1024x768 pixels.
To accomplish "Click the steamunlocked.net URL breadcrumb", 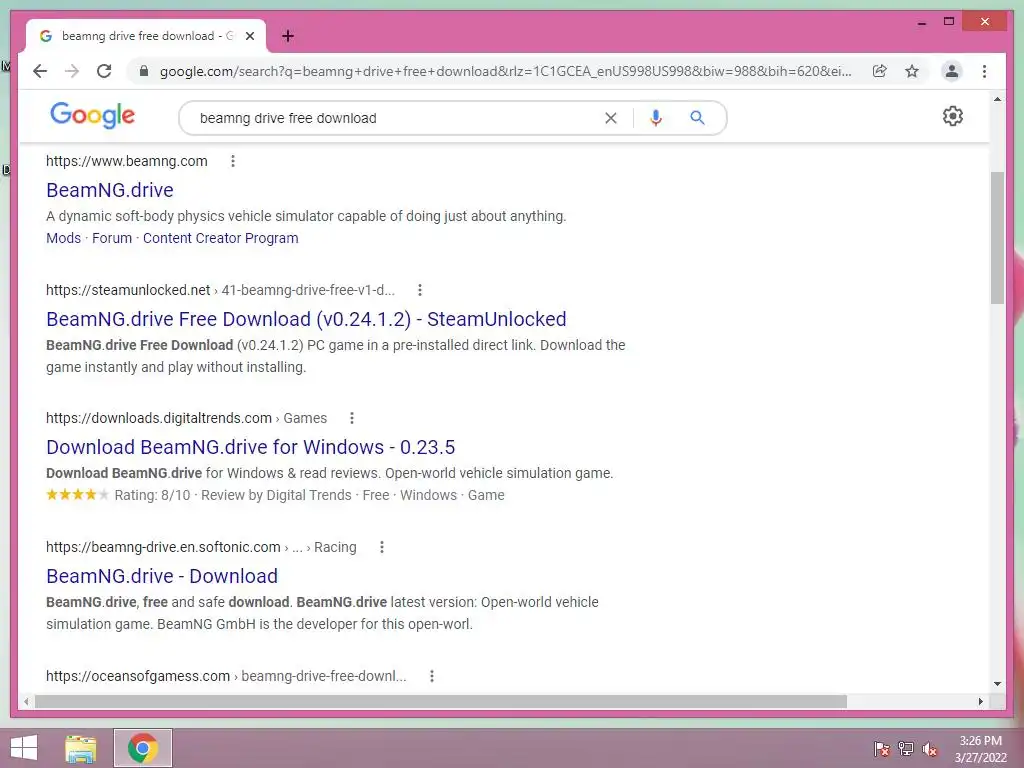I will [x=220, y=290].
